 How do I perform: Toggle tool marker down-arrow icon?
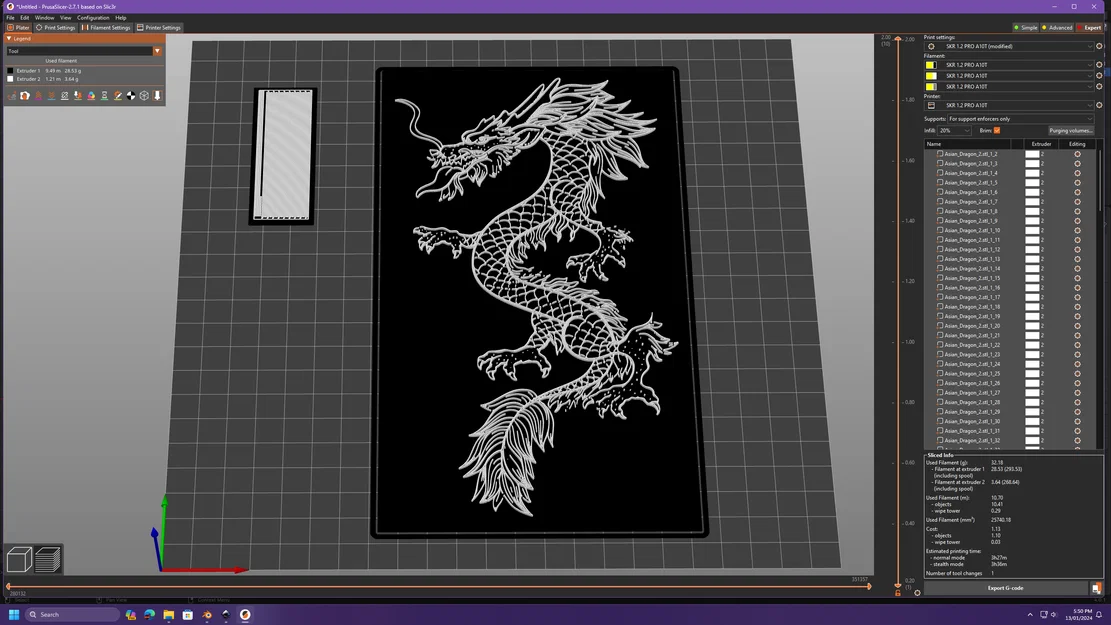click(x=157, y=96)
